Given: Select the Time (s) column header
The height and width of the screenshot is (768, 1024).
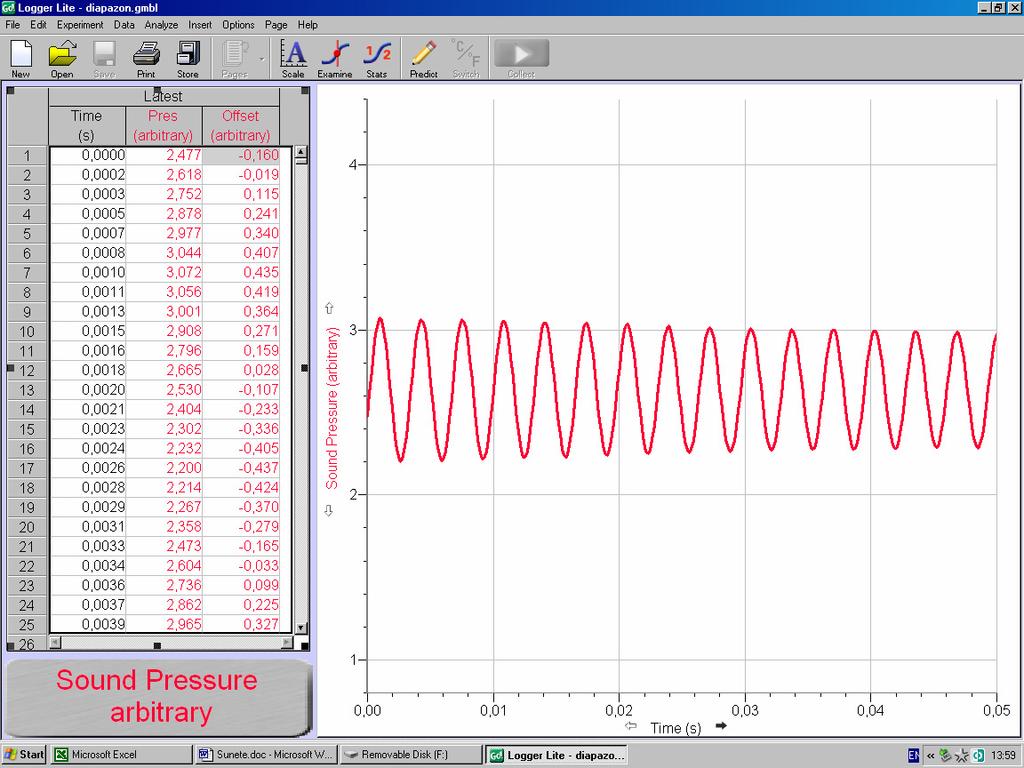Looking at the screenshot, I should click(86, 125).
